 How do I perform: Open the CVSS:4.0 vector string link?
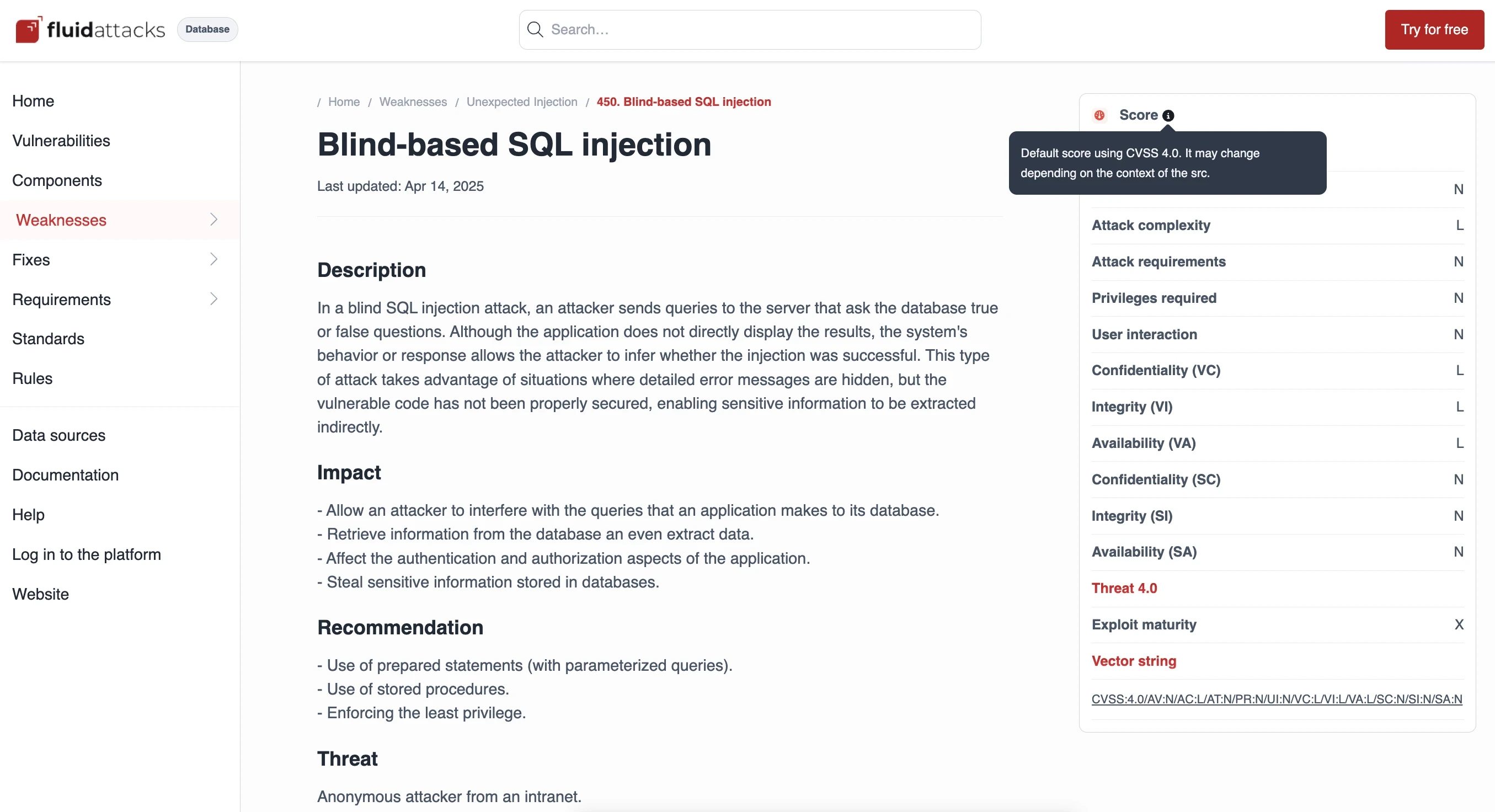pyautogui.click(x=1277, y=699)
